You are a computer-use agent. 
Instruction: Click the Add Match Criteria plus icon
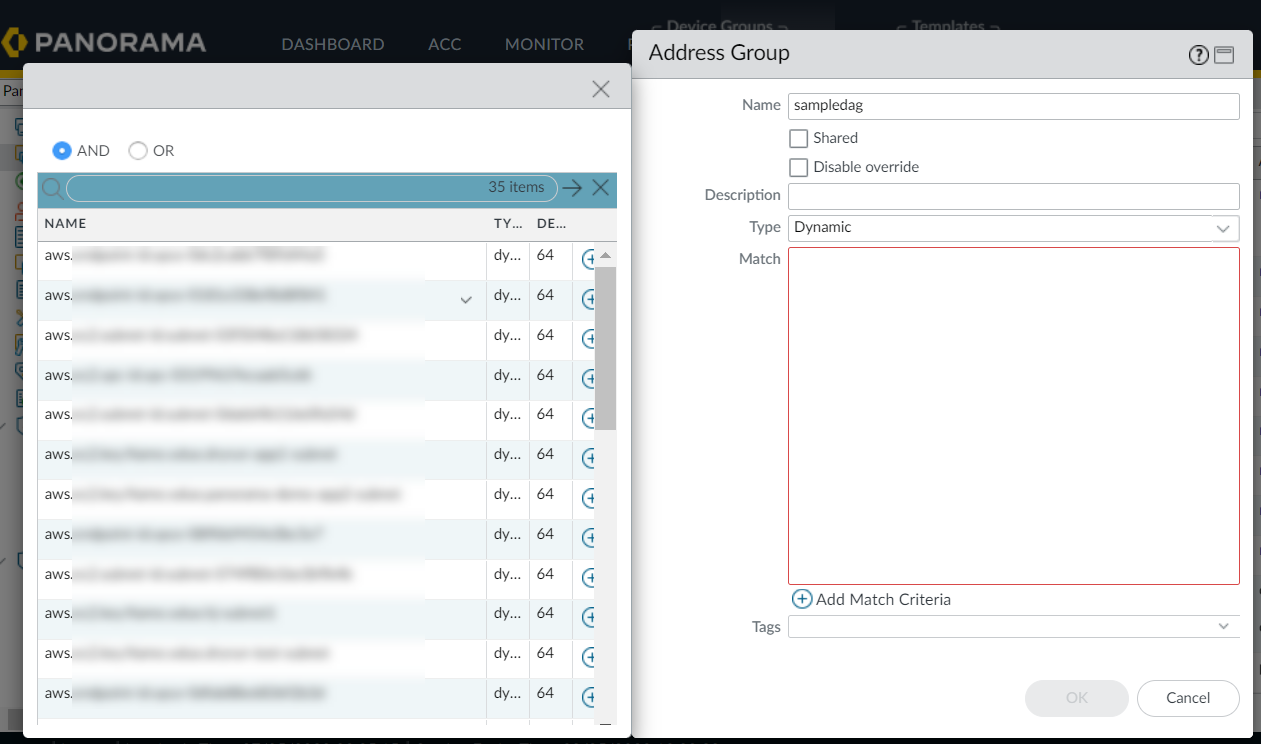pos(802,599)
